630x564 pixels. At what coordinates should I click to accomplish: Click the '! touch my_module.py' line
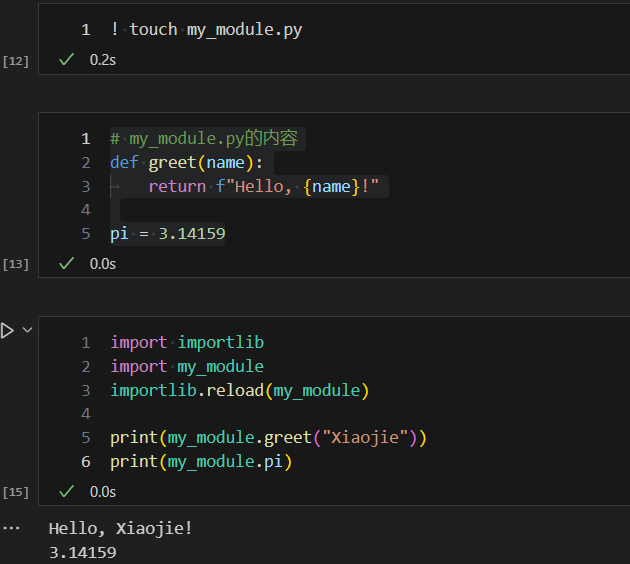206,30
